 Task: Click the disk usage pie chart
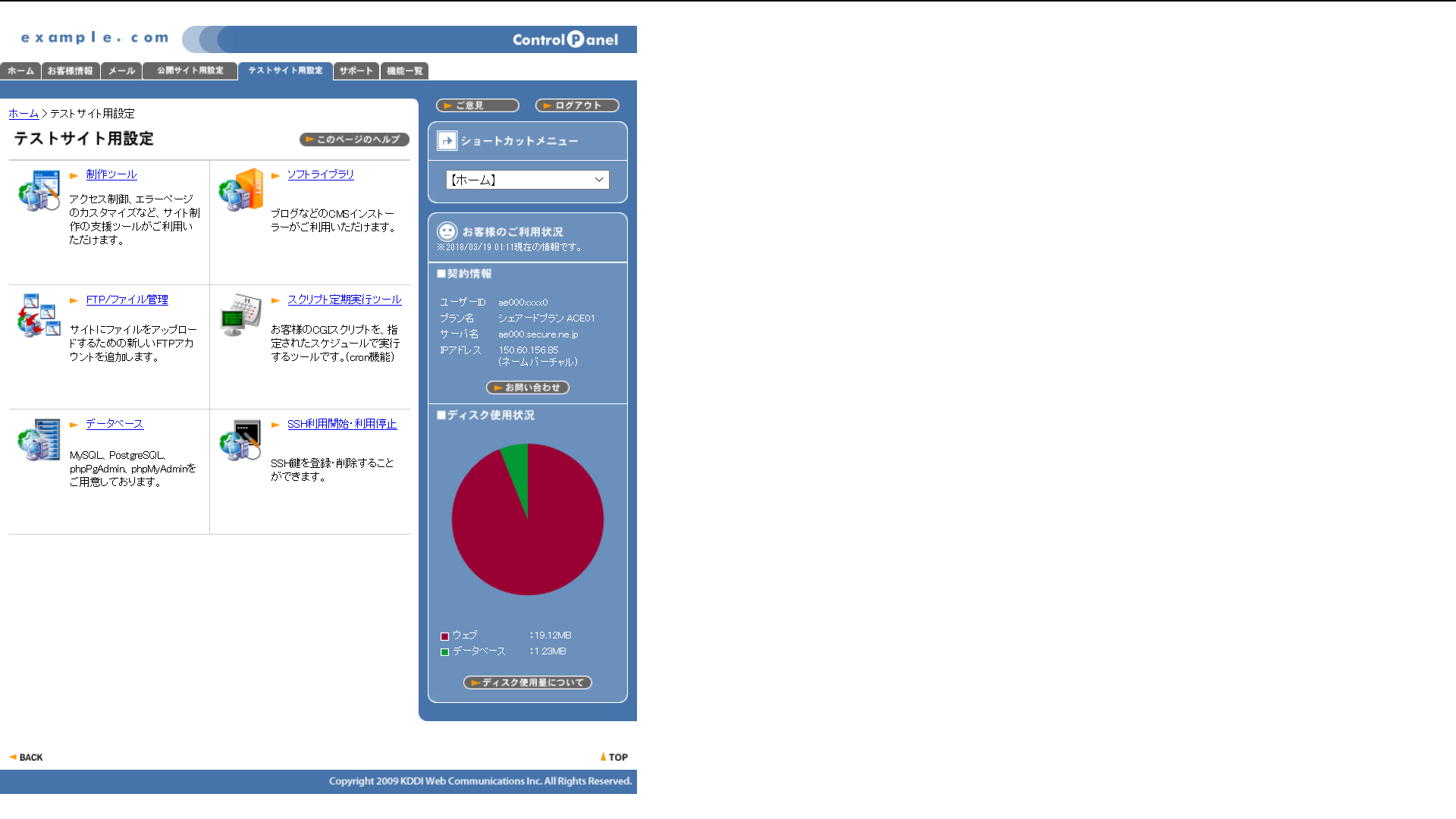(x=528, y=519)
